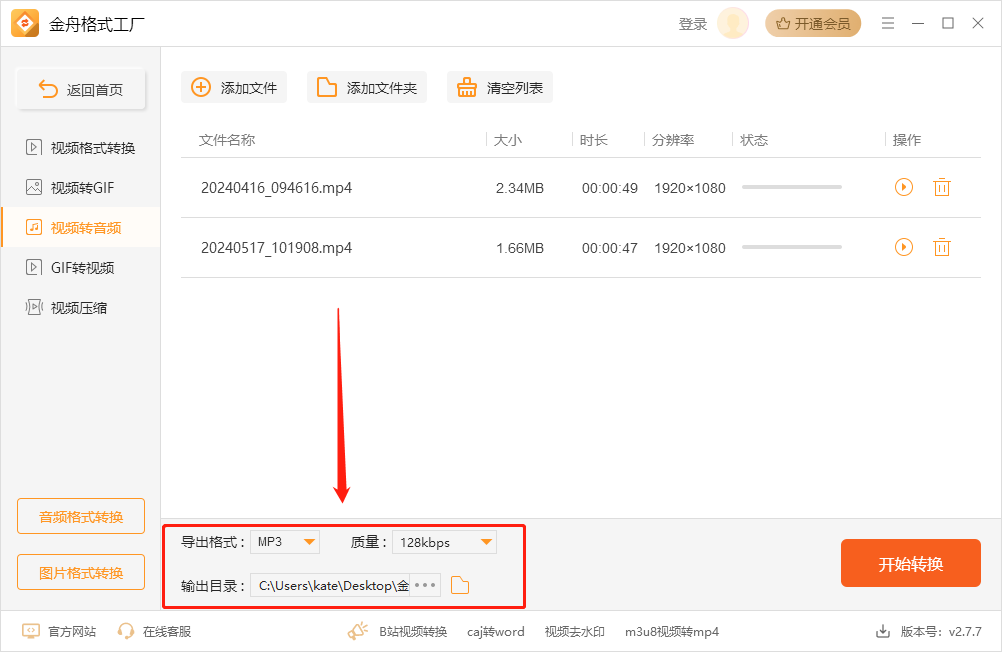Click the 开始转换 button
The image size is (1002, 652).
tap(911, 563)
